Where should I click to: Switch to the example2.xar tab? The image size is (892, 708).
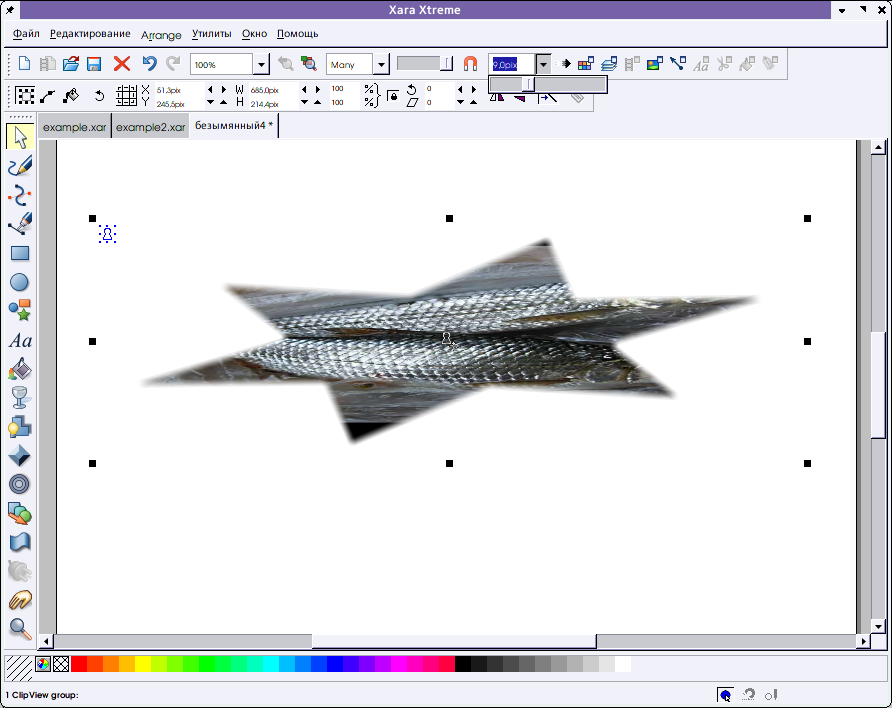149,128
